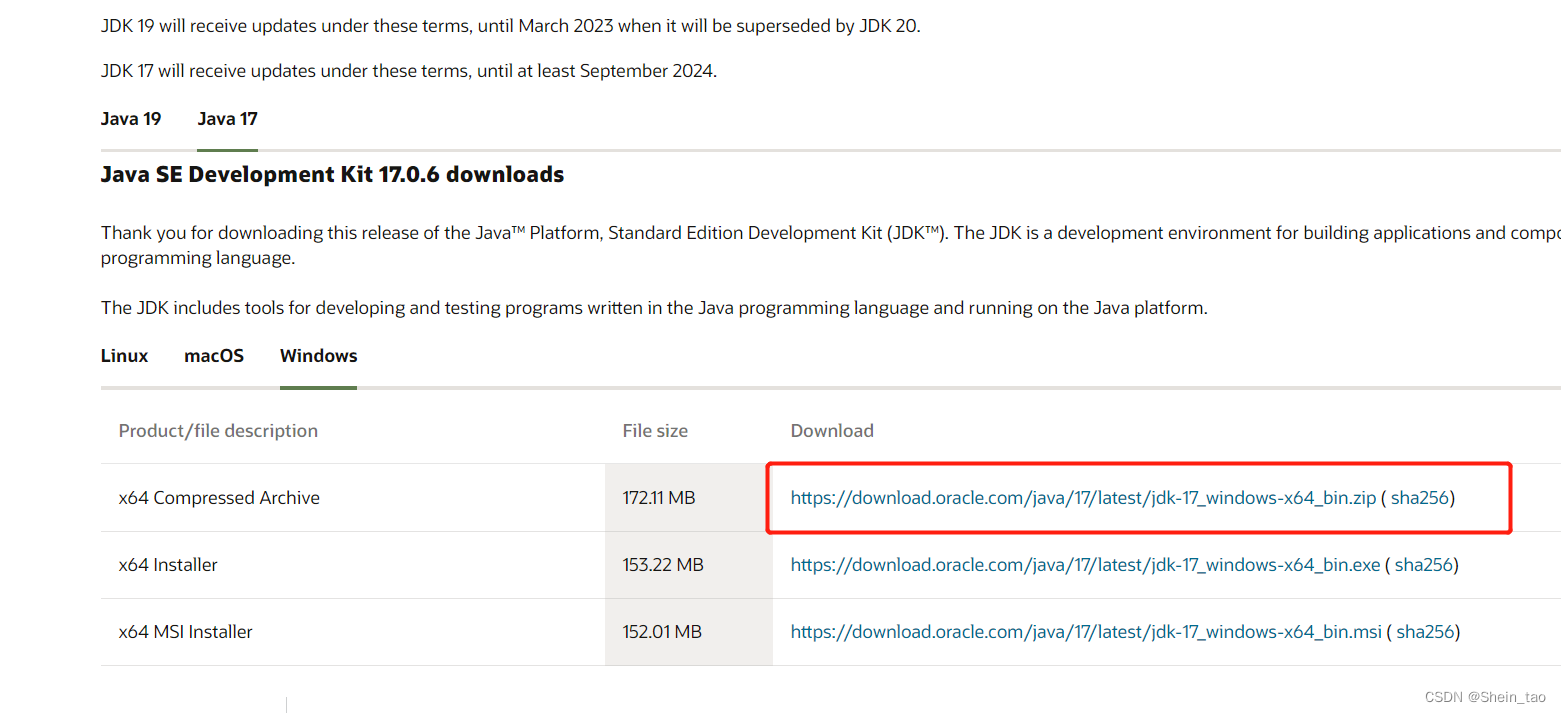
Task: Open the x64 MSI Installer download link
Action: [1085, 631]
